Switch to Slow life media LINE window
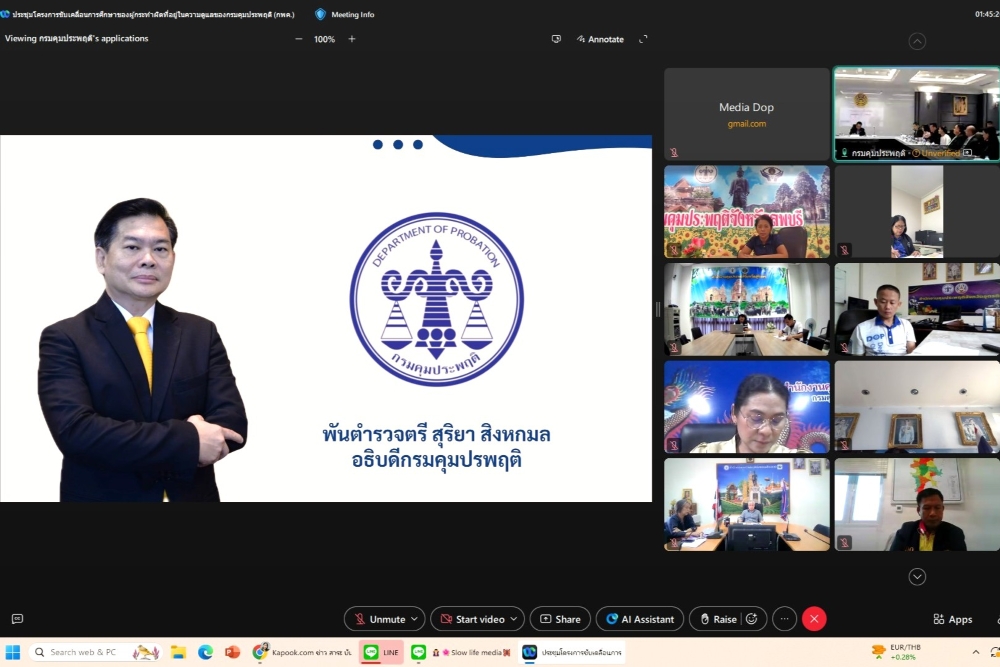Image resolution: width=1000 pixels, height=667 pixels. click(462, 652)
